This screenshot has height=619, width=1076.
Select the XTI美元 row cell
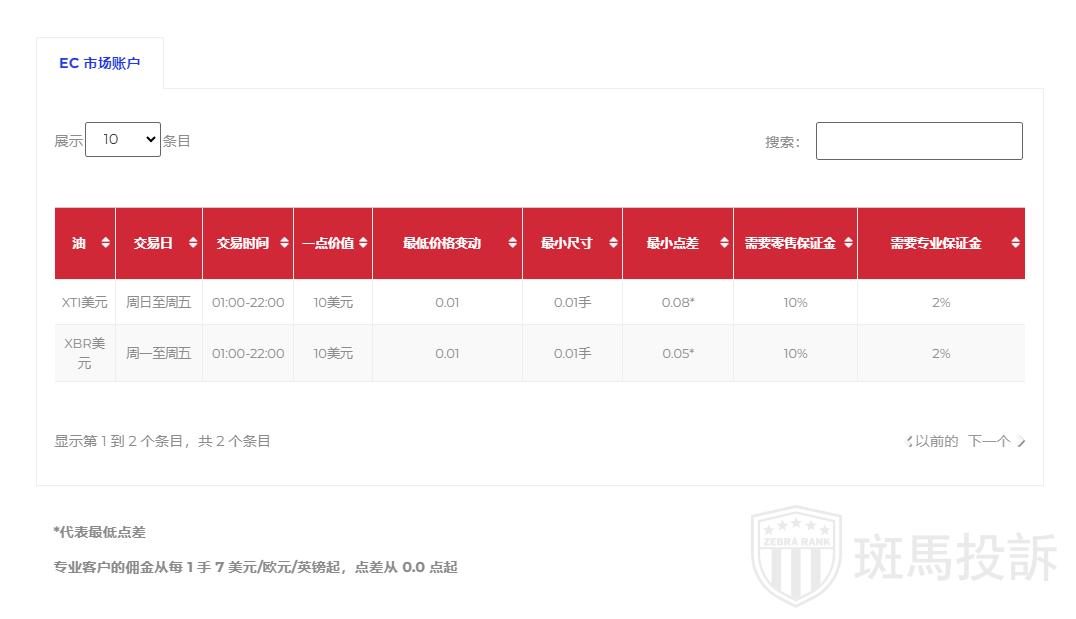coord(85,302)
